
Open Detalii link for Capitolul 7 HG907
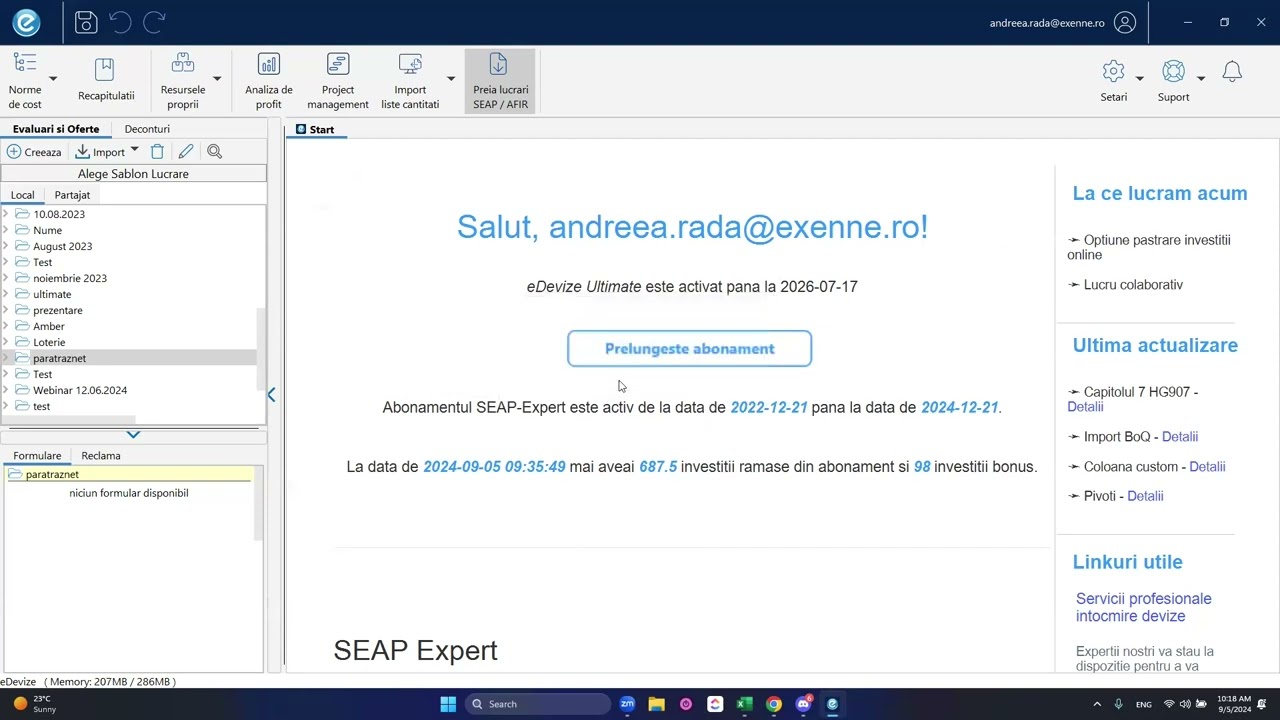[x=1085, y=407]
